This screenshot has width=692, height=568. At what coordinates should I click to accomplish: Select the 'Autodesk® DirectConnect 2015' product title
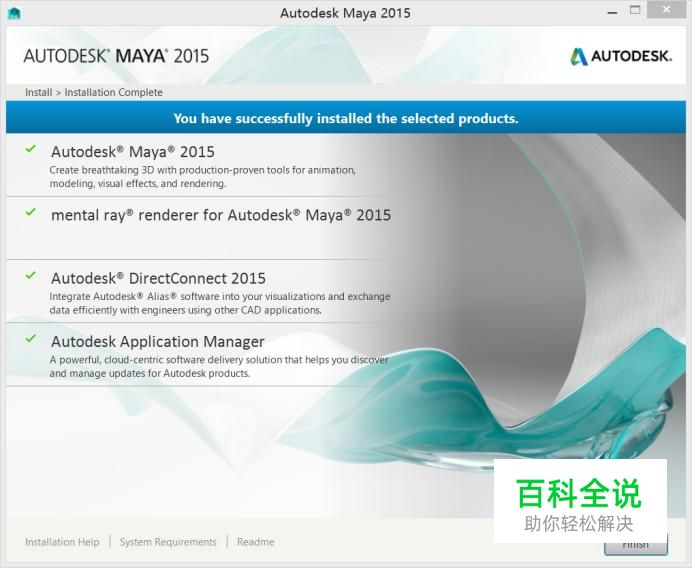tap(158, 278)
